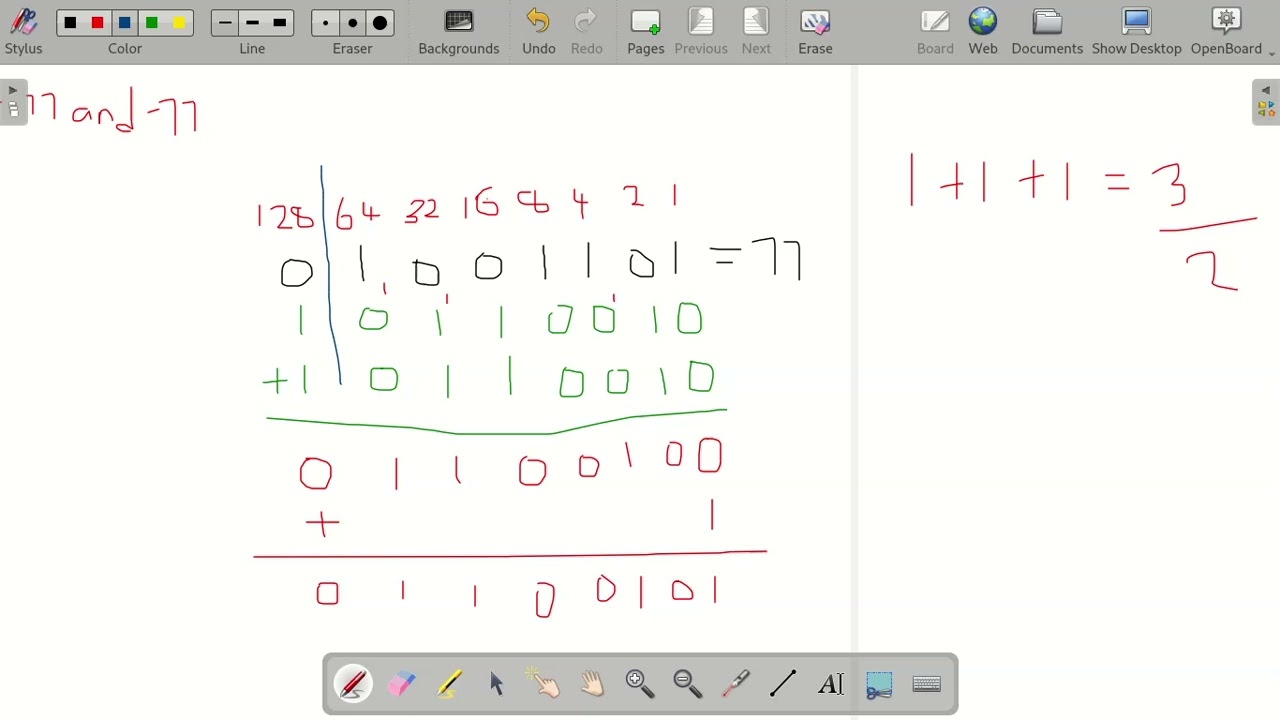Click Show Desktop
Viewport: 1280px width, 720px height.
coord(1136,32)
